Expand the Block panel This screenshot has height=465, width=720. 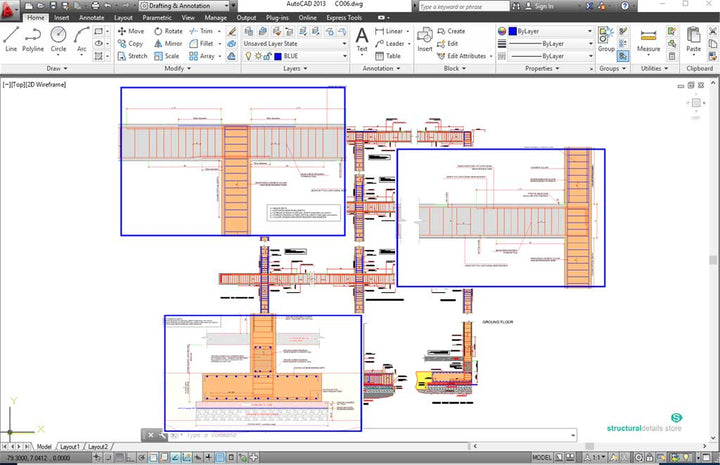pyautogui.click(x=455, y=68)
